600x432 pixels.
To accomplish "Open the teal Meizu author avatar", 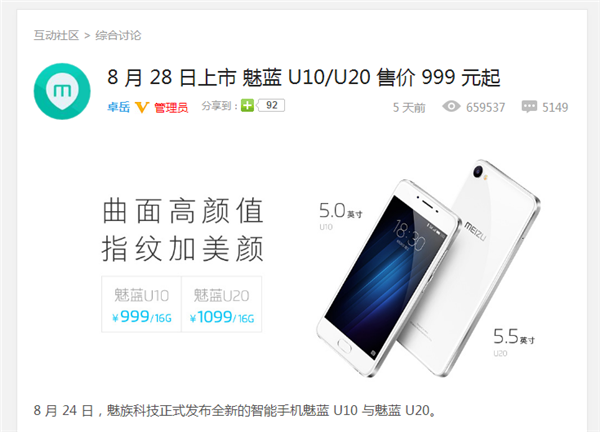I will [62, 91].
